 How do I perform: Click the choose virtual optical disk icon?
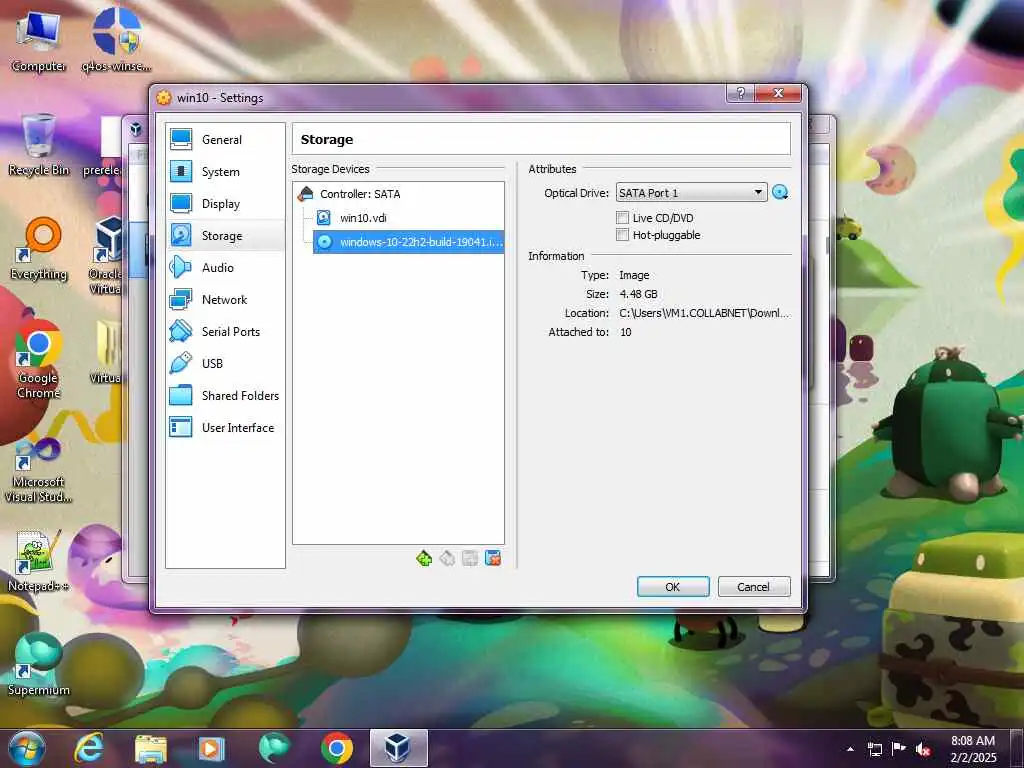click(x=780, y=192)
